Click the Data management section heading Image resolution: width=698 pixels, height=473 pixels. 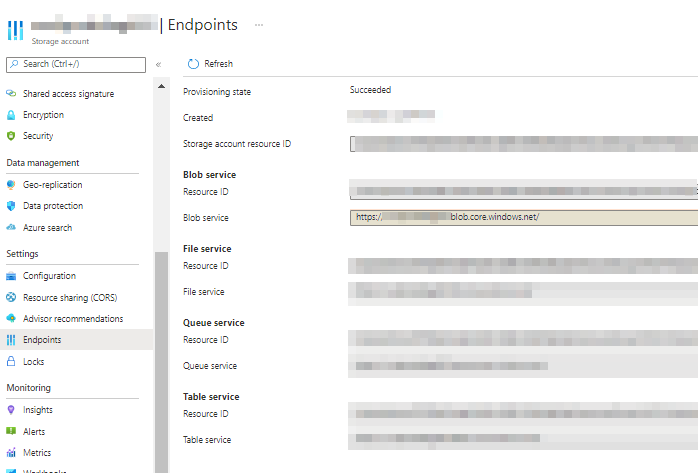pos(43,163)
